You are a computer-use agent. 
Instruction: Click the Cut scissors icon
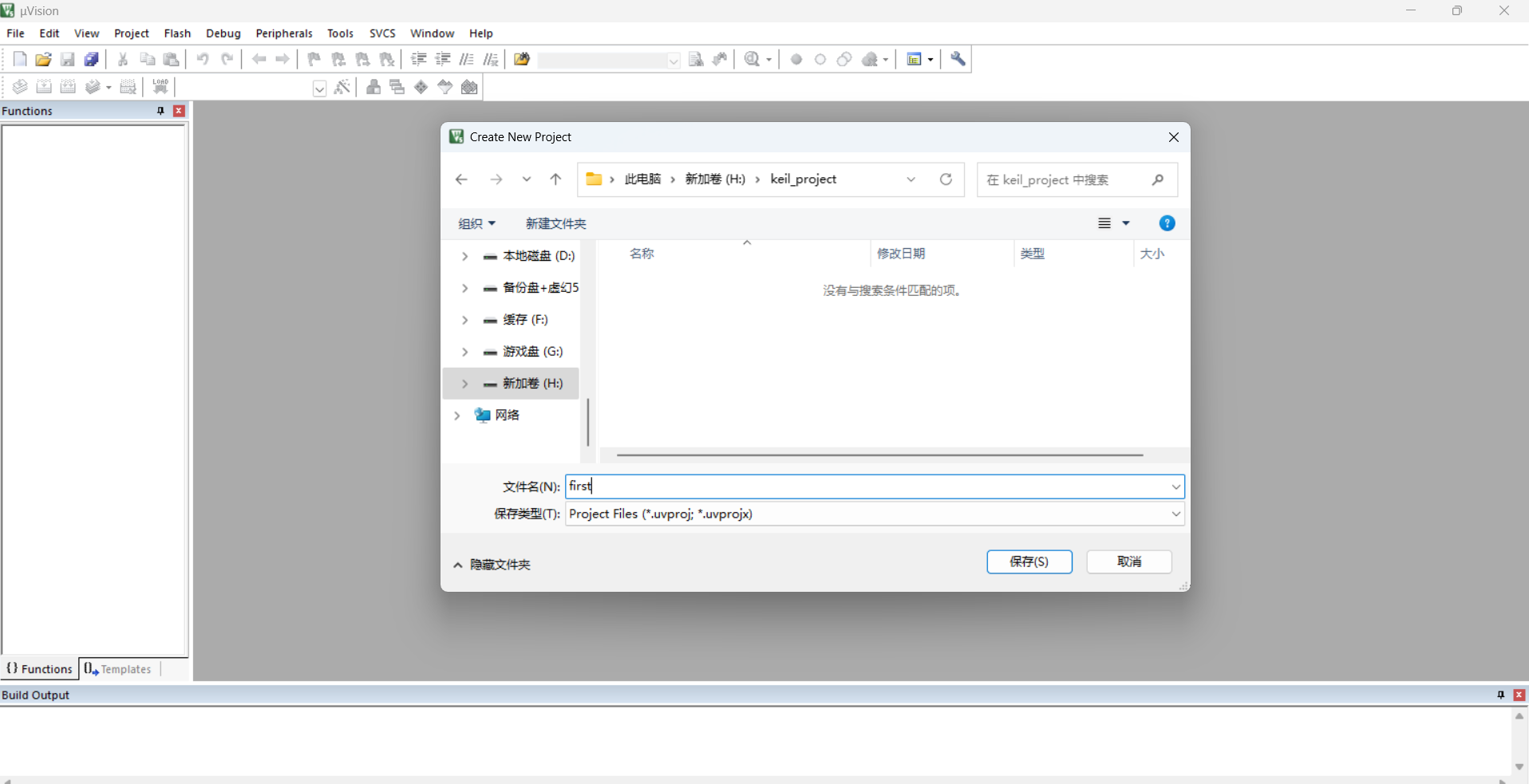(123, 59)
